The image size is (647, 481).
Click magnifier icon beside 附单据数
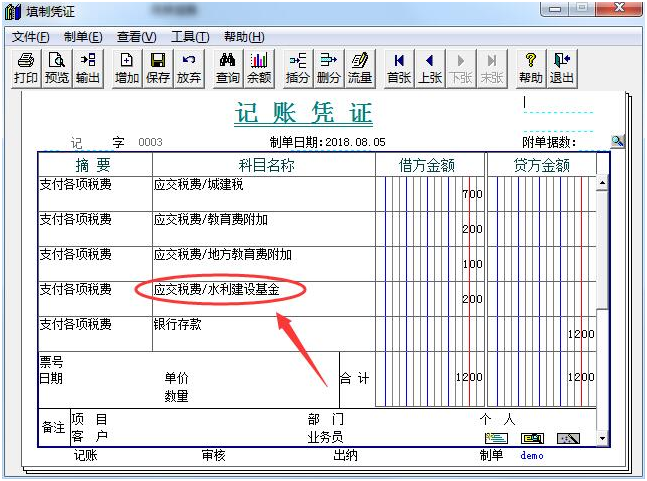617,141
